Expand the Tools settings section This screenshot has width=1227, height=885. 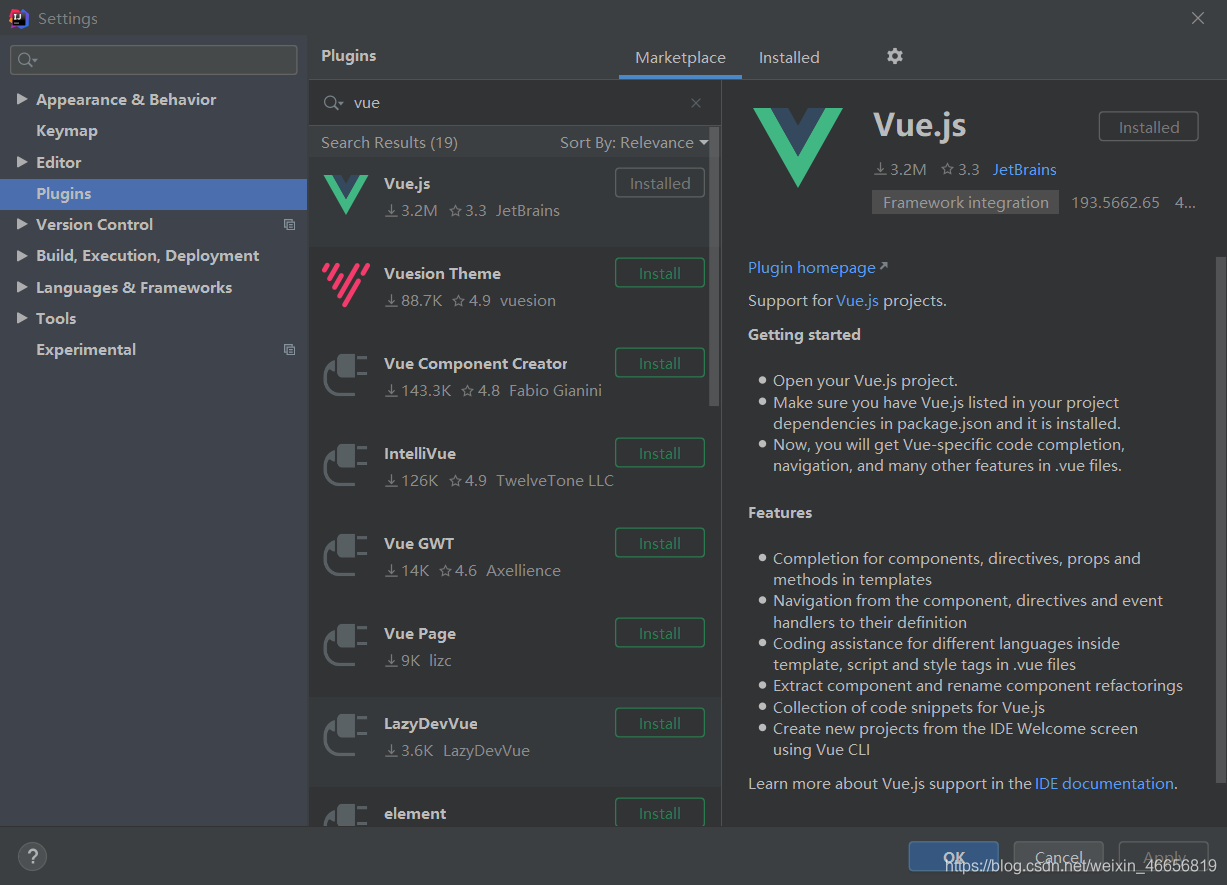(22, 318)
